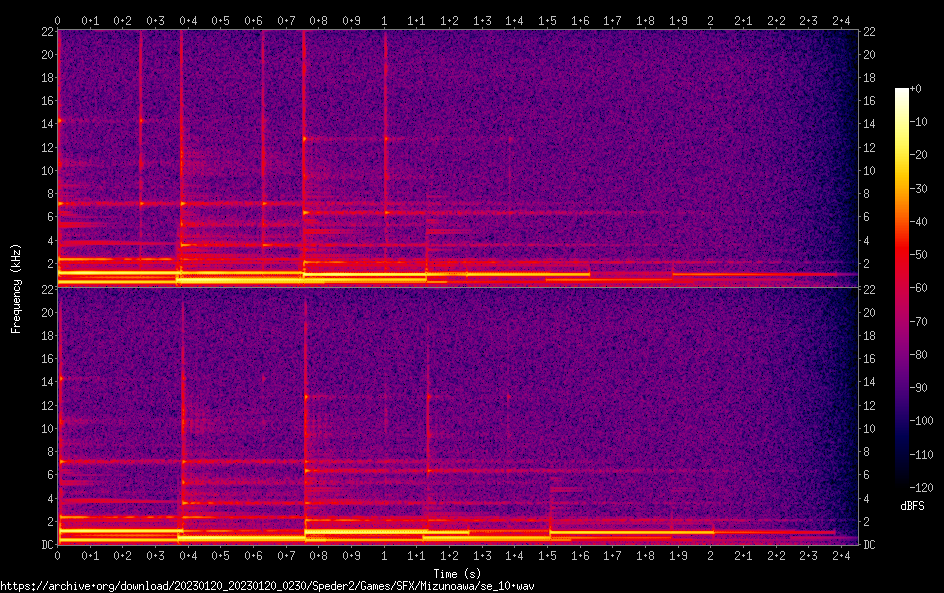
Task: Click the 0.5 tick on the top time axis
Action: (221, 20)
